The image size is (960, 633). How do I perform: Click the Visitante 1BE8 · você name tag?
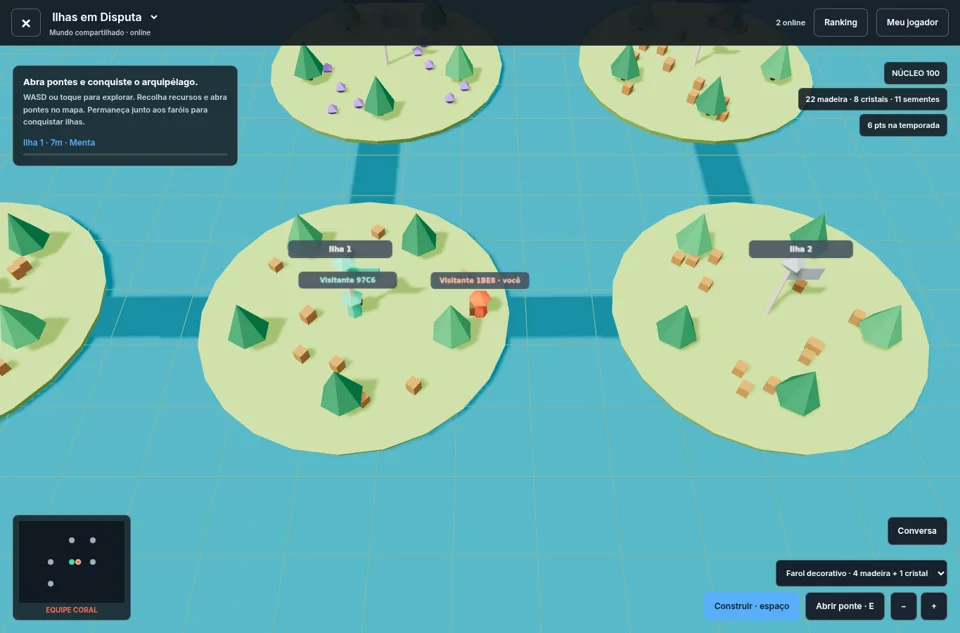(x=479, y=280)
